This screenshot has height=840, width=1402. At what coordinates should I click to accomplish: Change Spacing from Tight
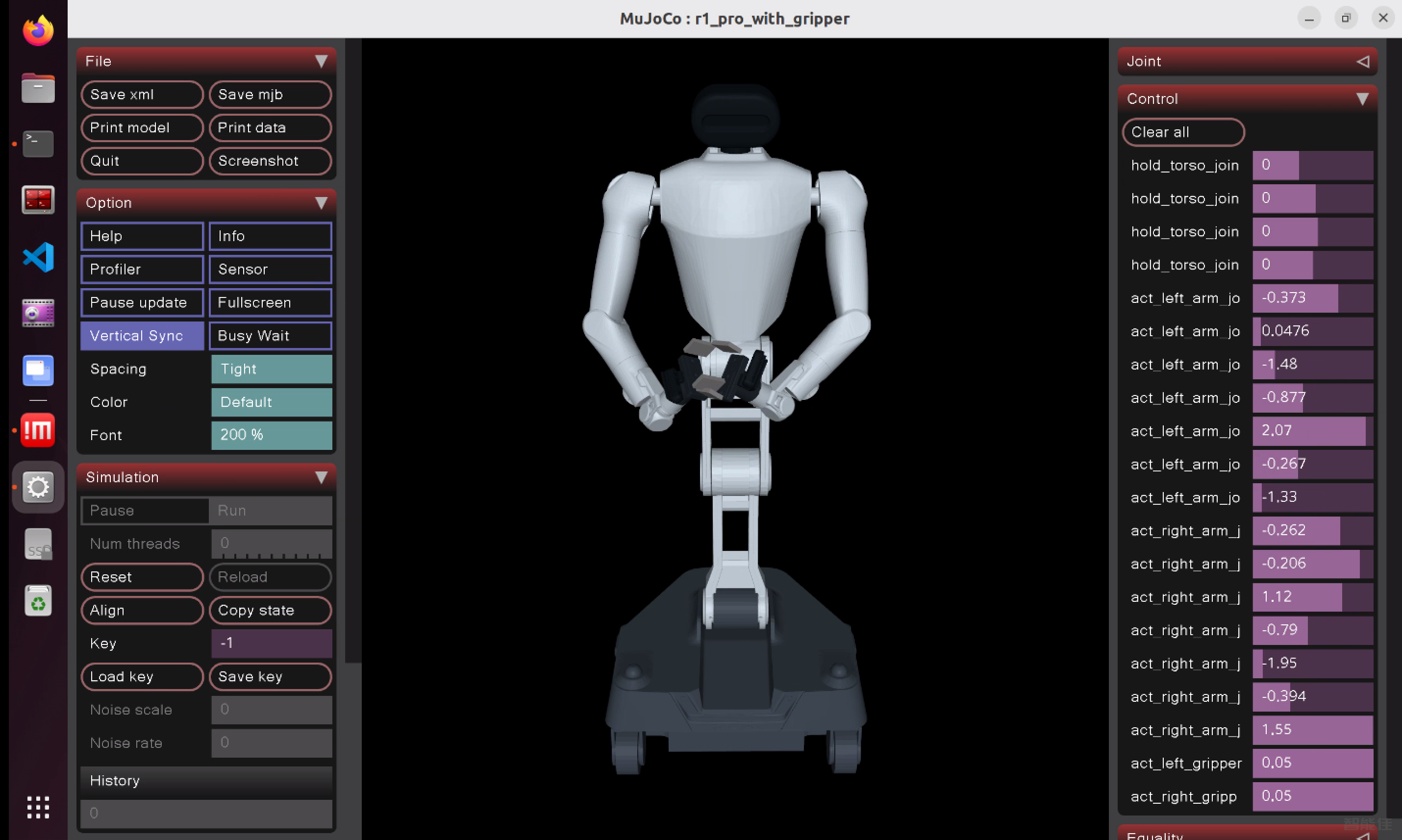coord(272,369)
